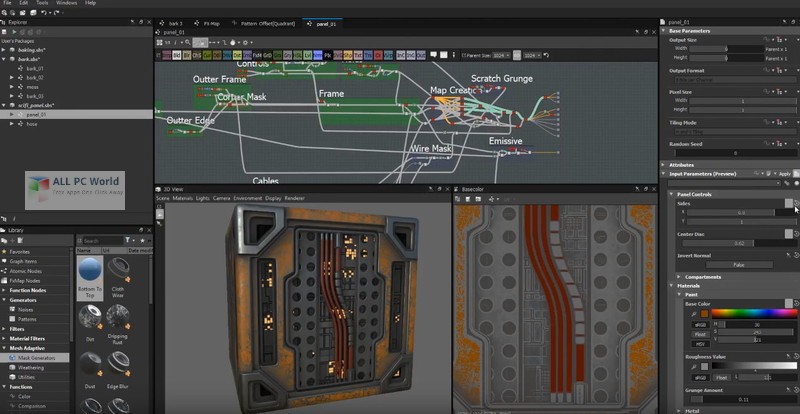Add an FX-Map (FxM) node from toolbar
The width and height of the screenshot is (800, 414).
pos(258,55)
